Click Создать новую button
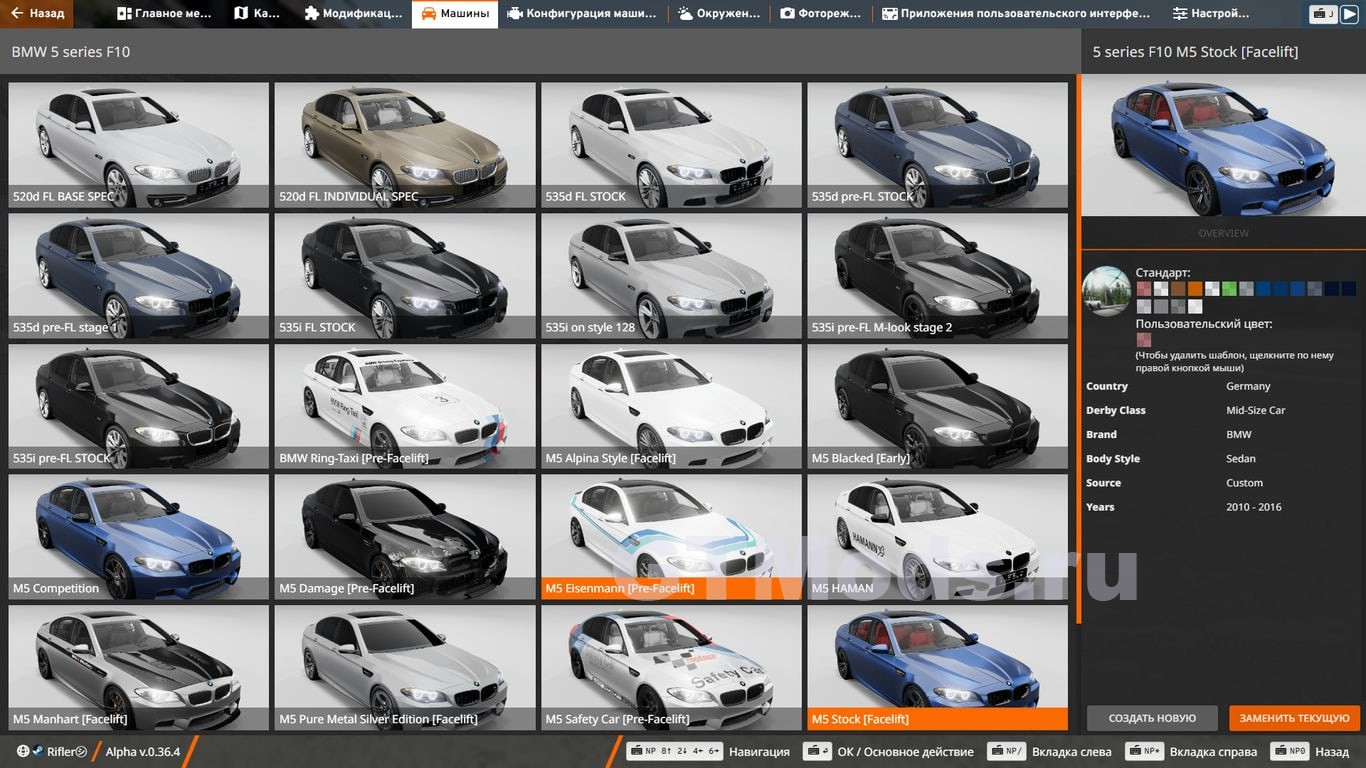 [1152, 718]
